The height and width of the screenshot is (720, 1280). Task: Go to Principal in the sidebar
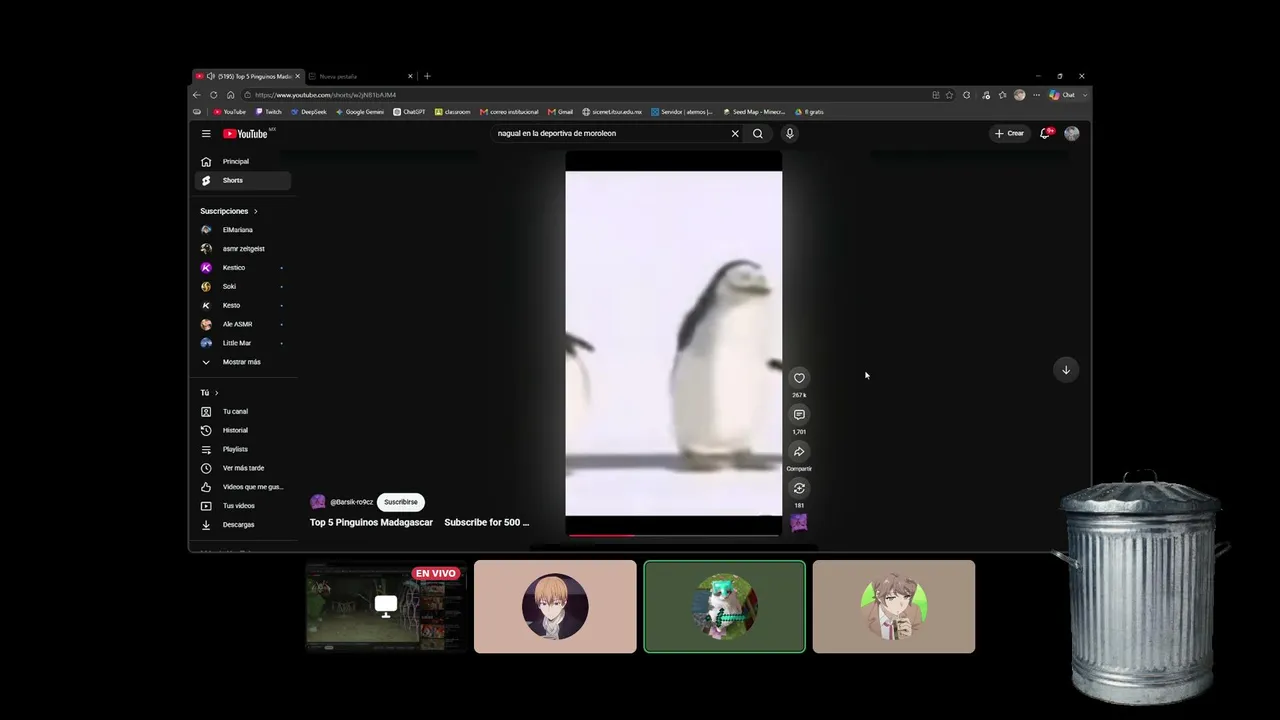pos(243,161)
